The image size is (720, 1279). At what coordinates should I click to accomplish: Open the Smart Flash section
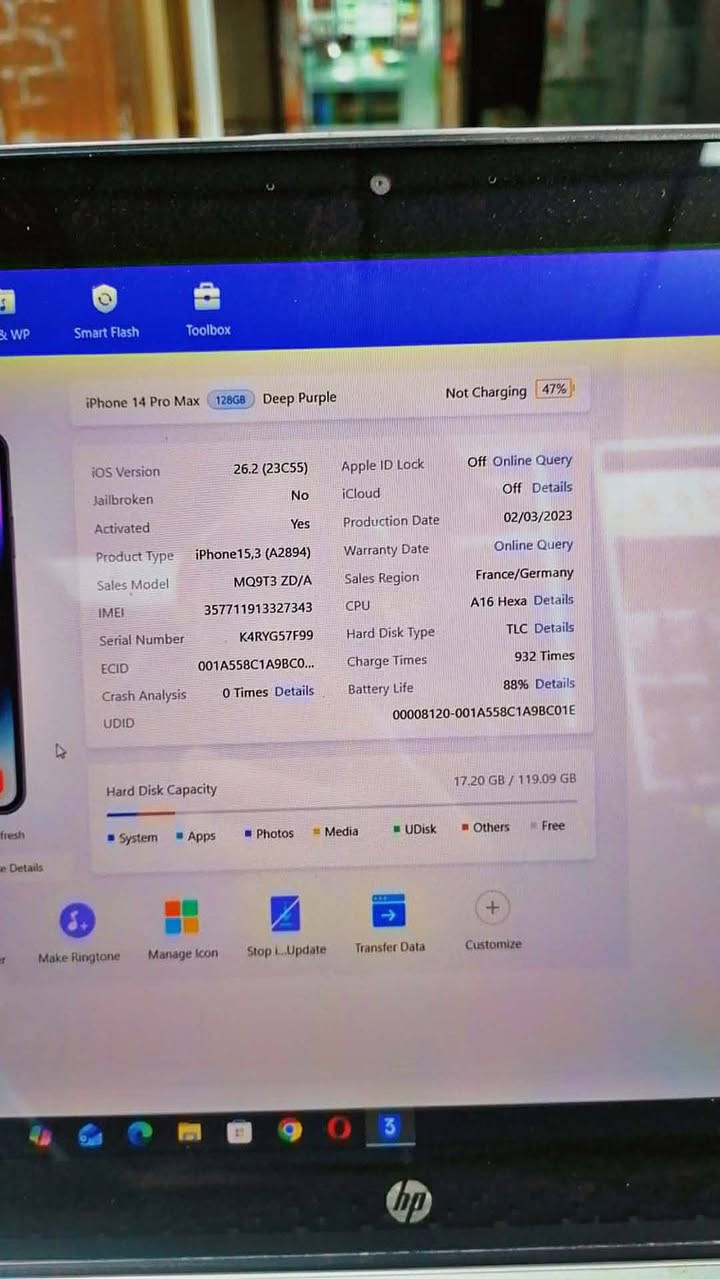coord(105,300)
